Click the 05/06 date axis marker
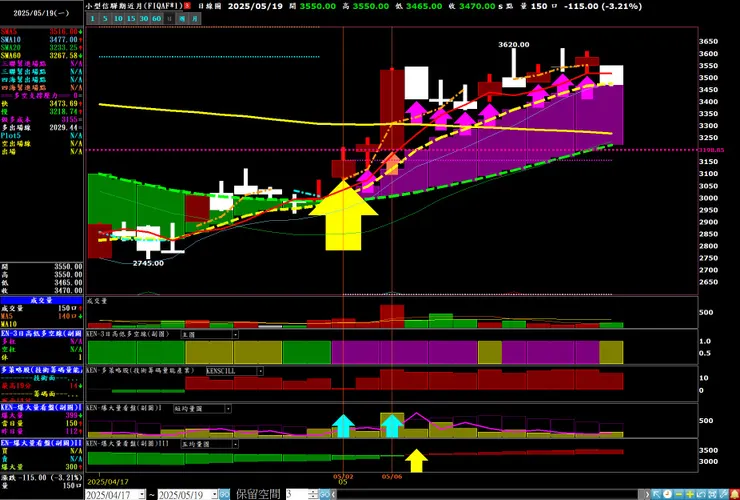Image resolution: width=740 pixels, height=500 pixels. tap(392, 476)
